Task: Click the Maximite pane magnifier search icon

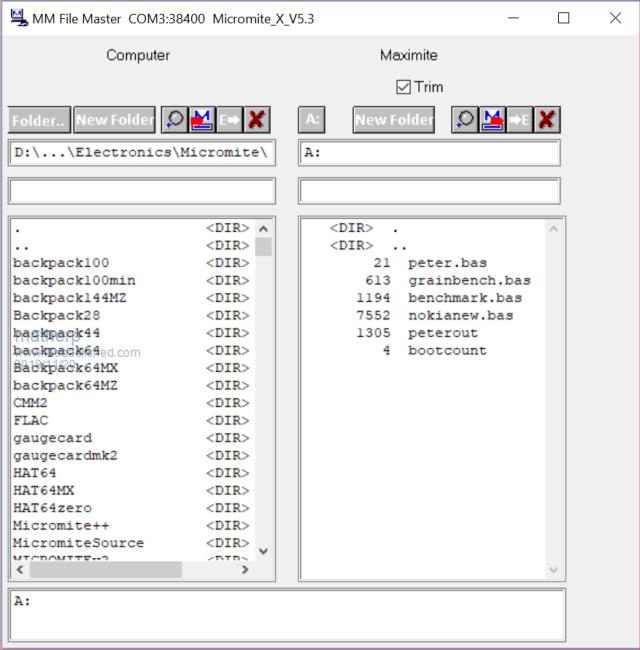Action: click(x=465, y=120)
